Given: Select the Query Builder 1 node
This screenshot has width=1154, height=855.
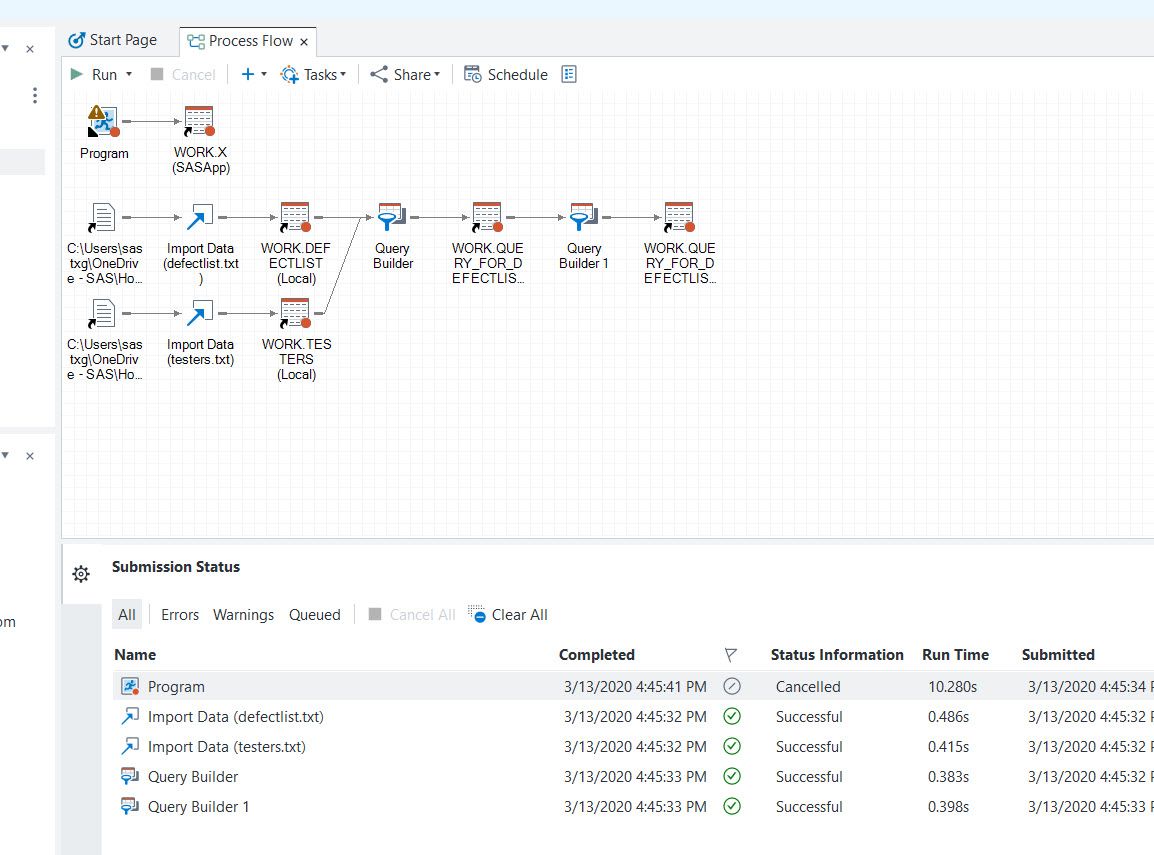Looking at the screenshot, I should click(582, 218).
